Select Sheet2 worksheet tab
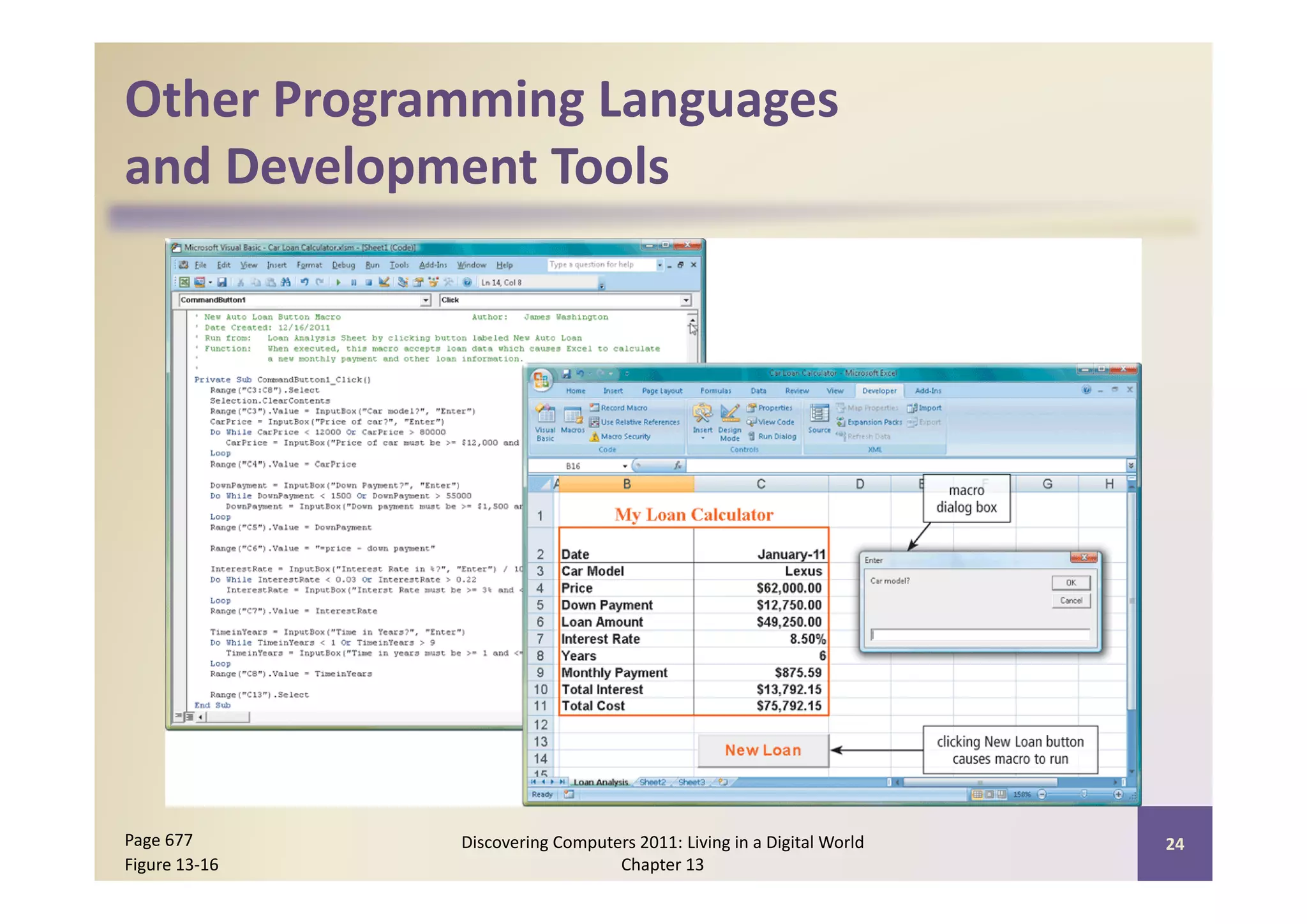Image resolution: width=1307 pixels, height=924 pixels. pyautogui.click(x=652, y=782)
